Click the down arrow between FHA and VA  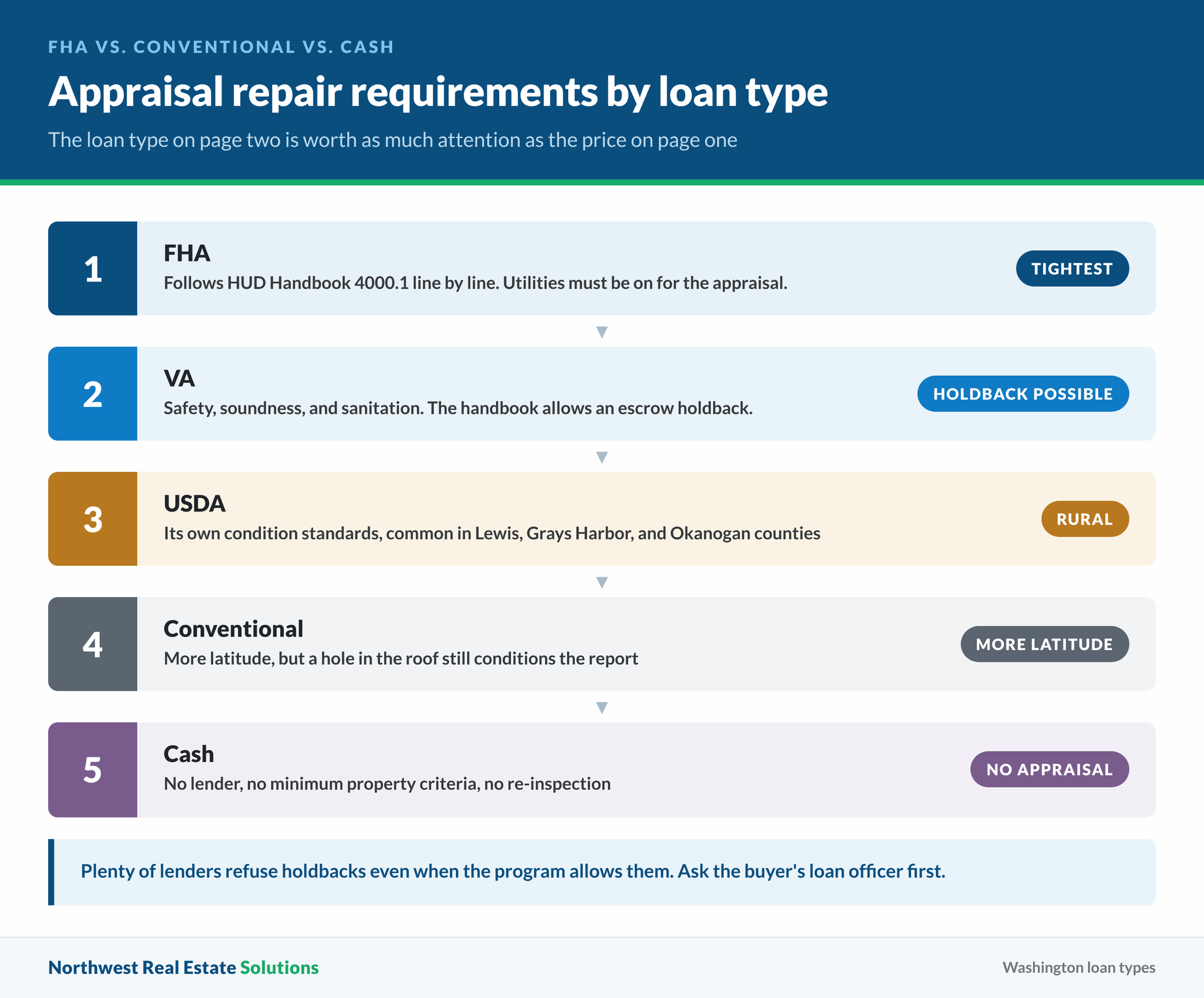pos(602,332)
